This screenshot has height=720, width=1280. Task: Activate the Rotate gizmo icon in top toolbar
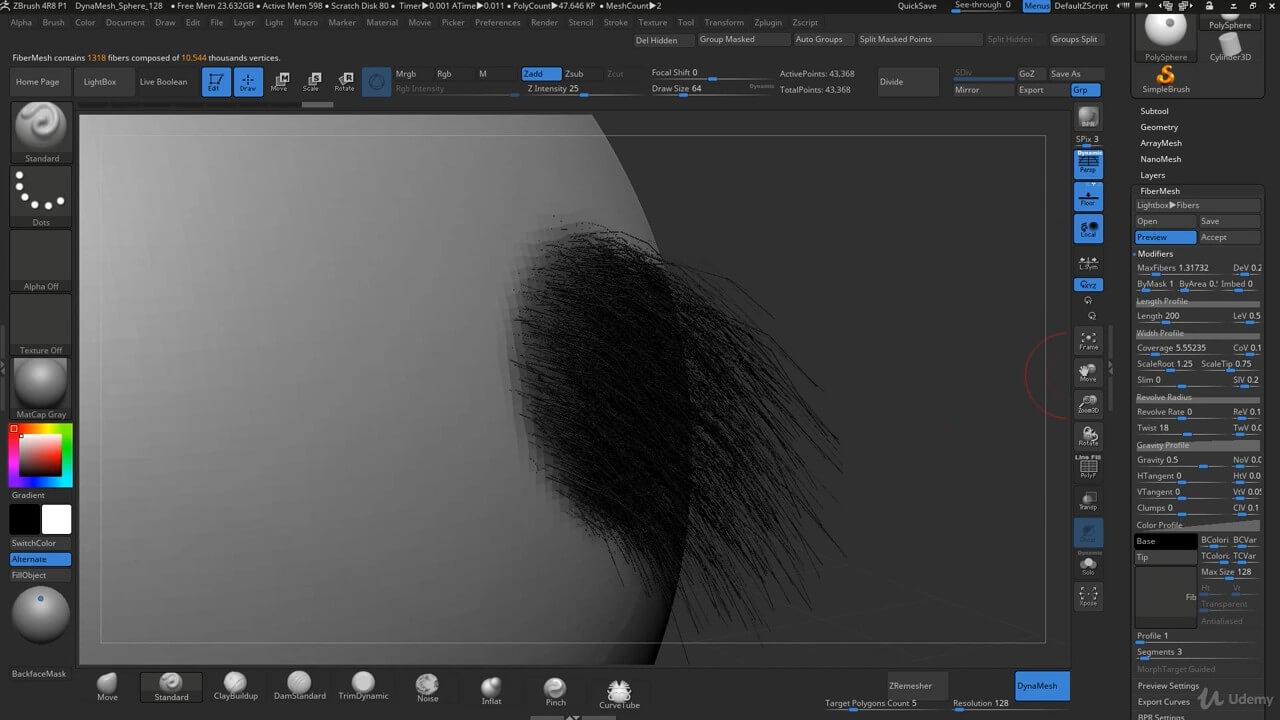pos(344,82)
